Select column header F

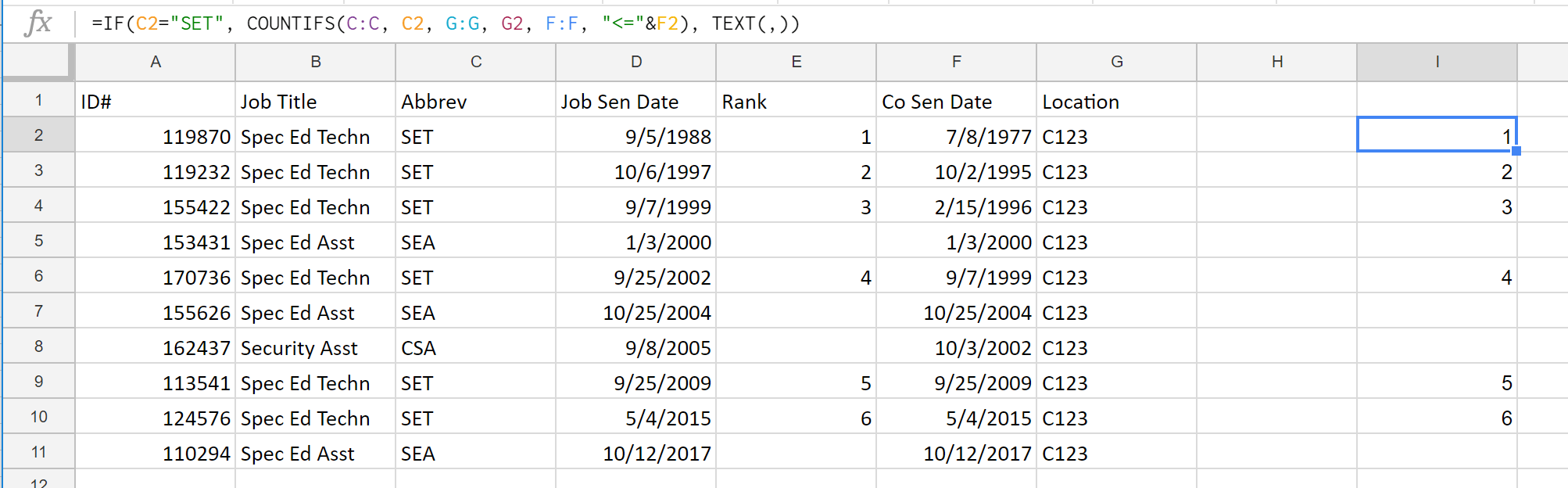click(956, 62)
